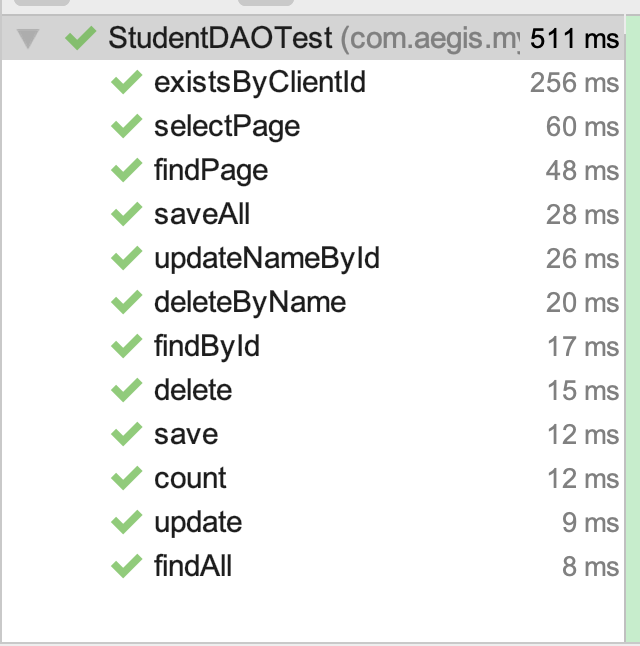Select the findAll test result
Image resolution: width=640 pixels, height=646 pixels.
[193, 567]
